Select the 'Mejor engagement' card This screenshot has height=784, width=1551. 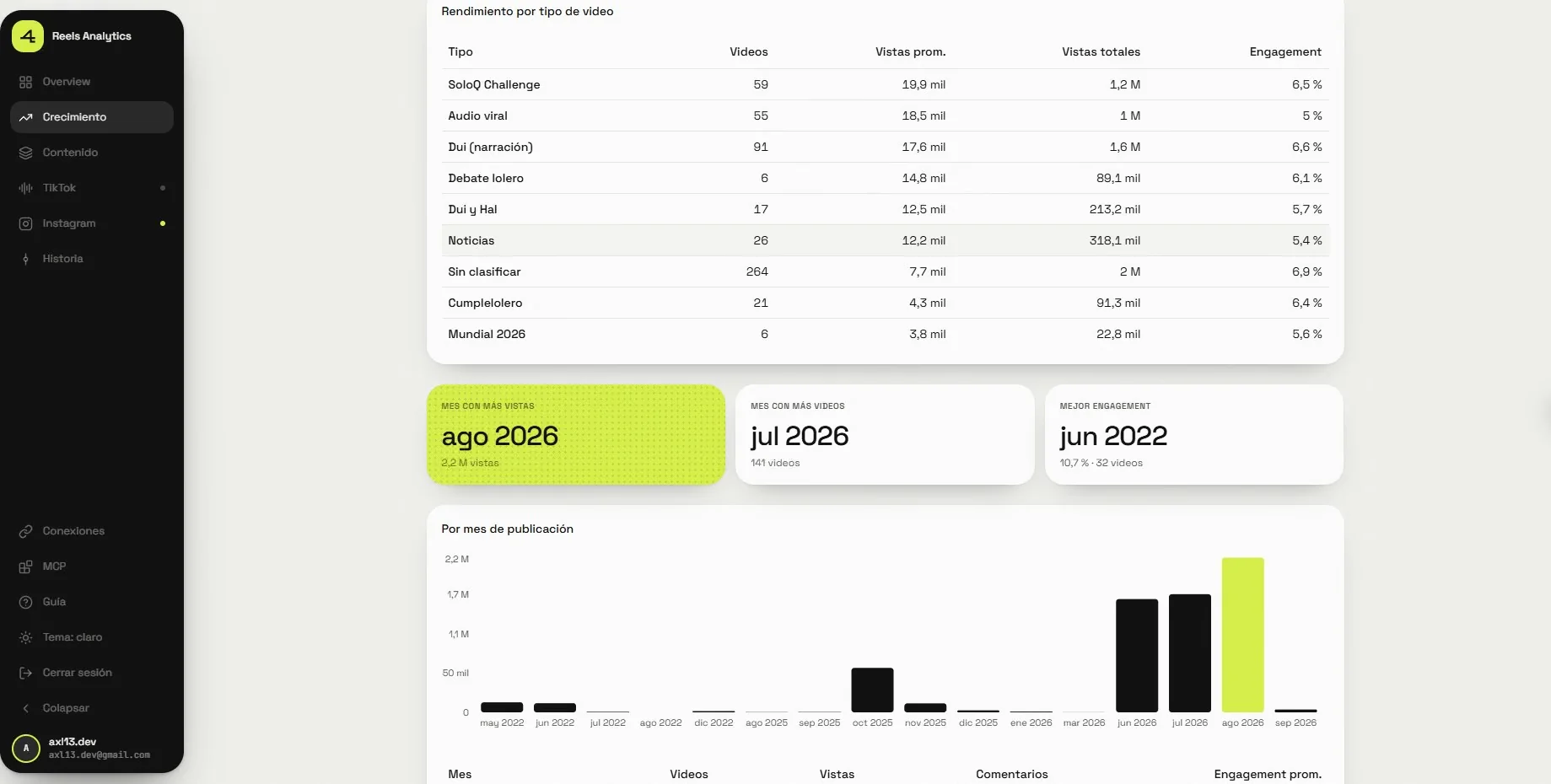pos(1194,435)
